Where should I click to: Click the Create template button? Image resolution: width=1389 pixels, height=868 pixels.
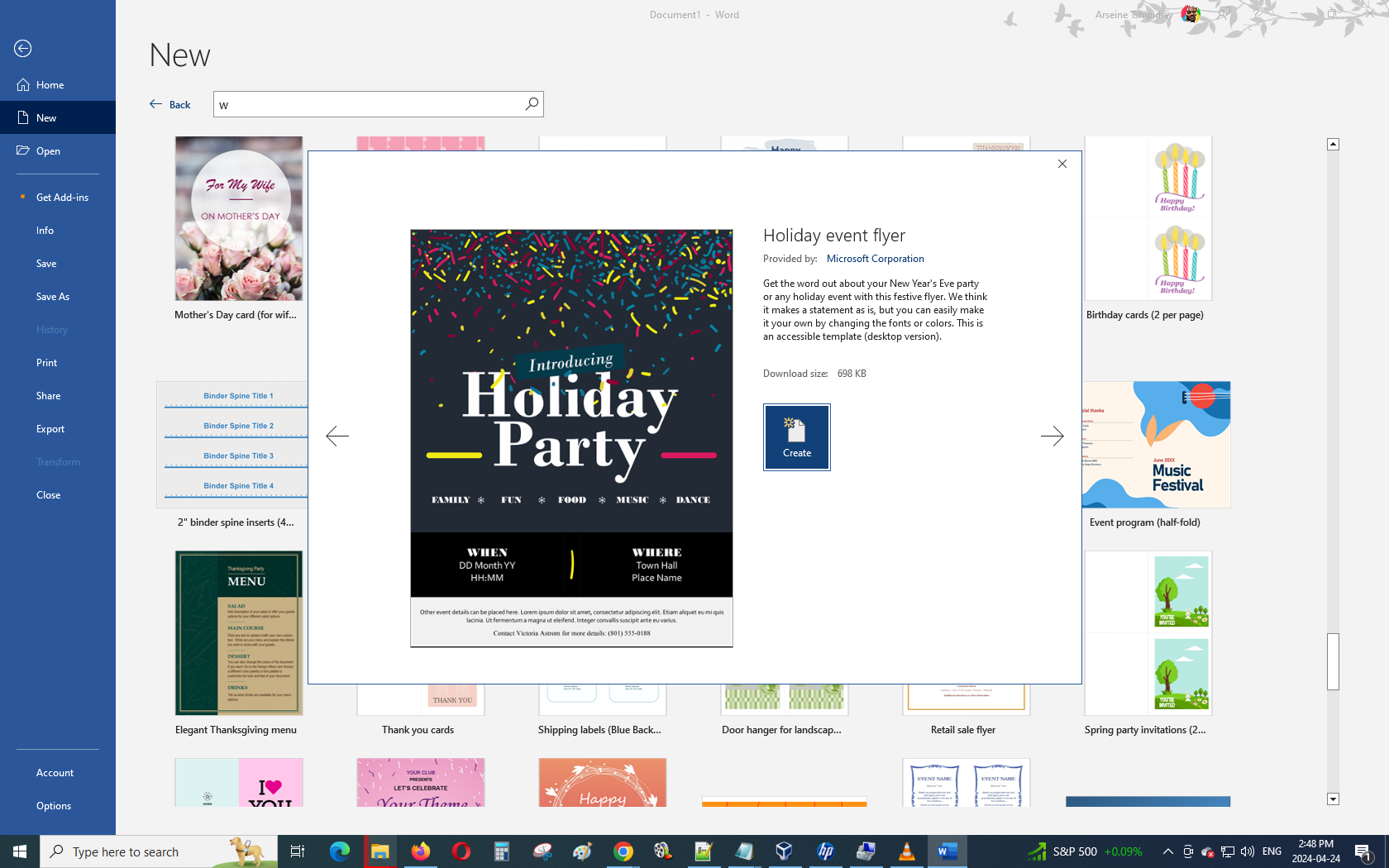(x=796, y=437)
